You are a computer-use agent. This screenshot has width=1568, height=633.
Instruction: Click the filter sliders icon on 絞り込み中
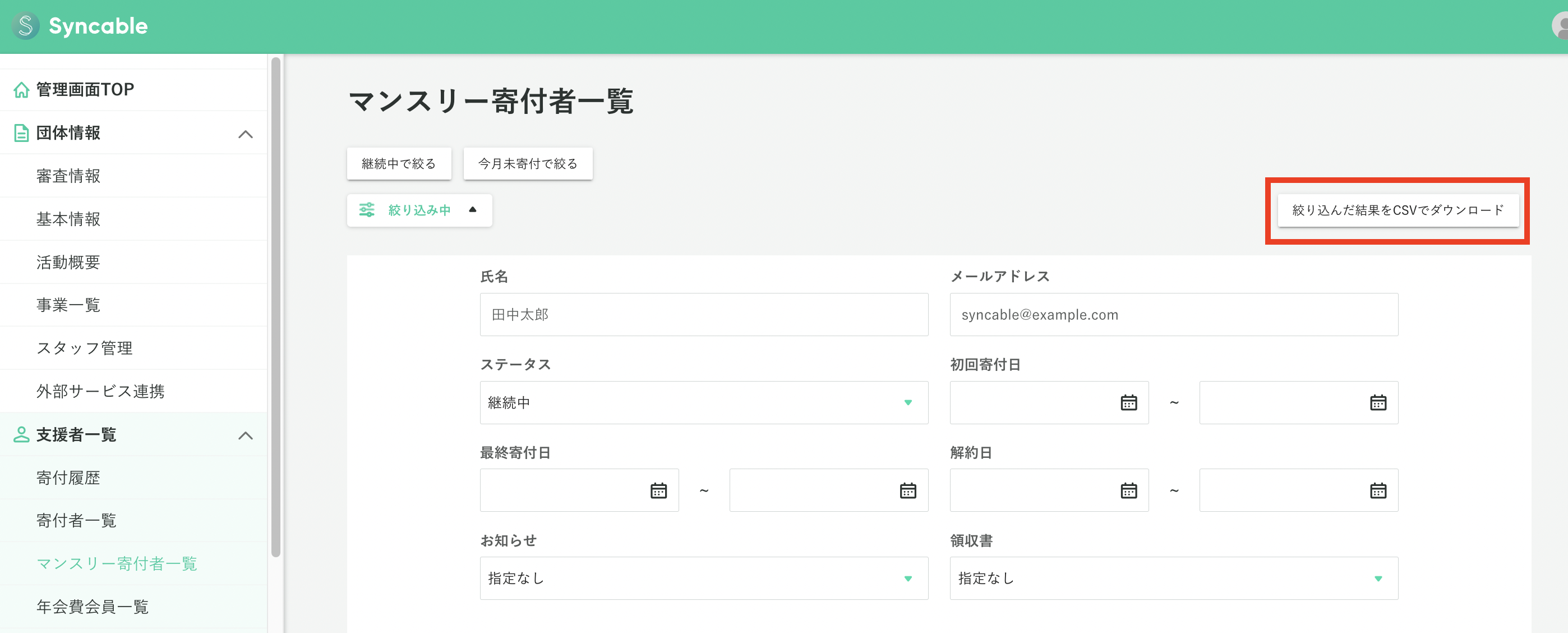pos(367,209)
